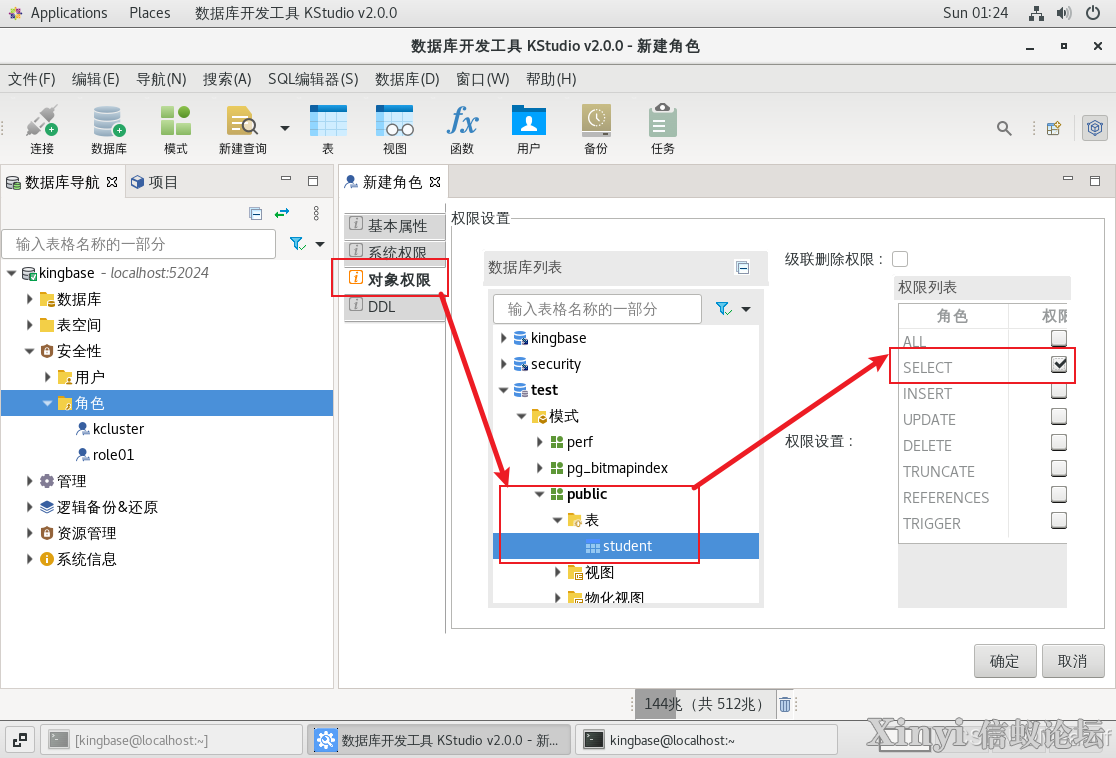The width and height of the screenshot is (1116, 758).
Task: Collapse the public schema node
Action: tap(539, 494)
